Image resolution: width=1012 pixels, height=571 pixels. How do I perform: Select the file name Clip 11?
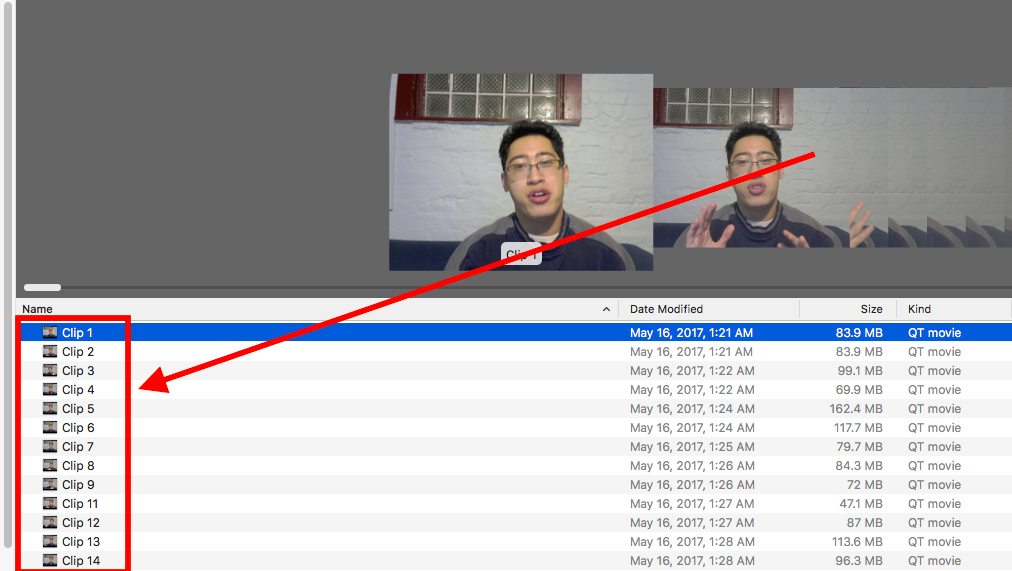click(80, 503)
